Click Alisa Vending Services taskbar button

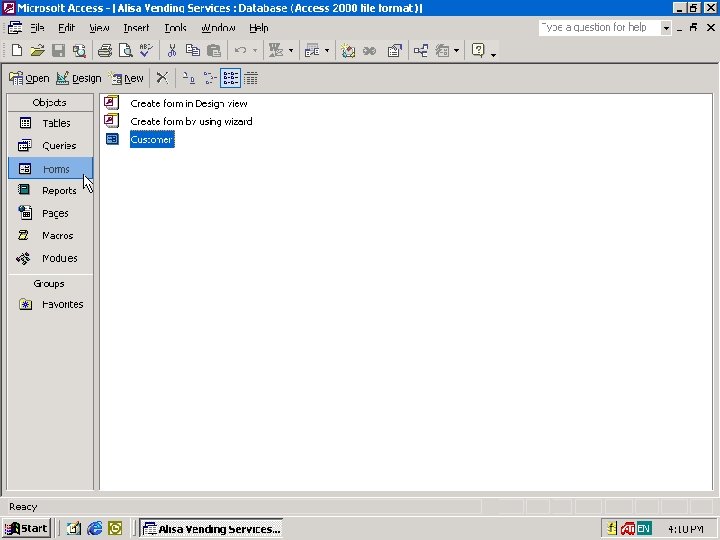(211, 529)
